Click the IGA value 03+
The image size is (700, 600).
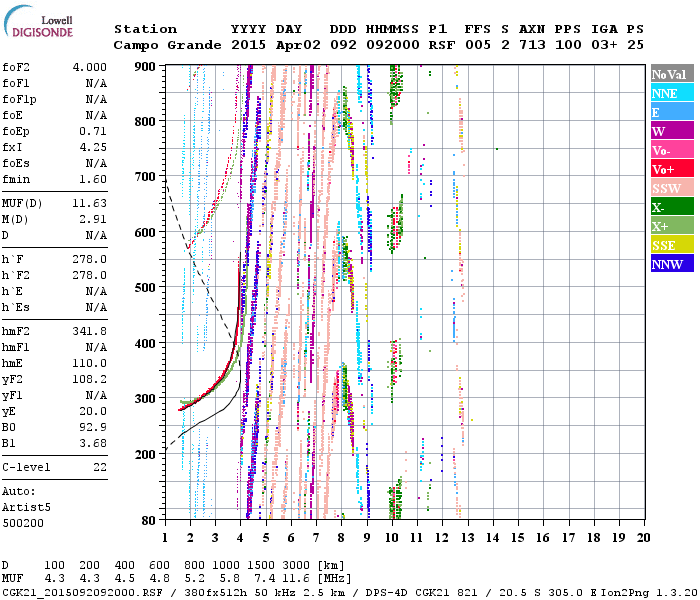(x=604, y=45)
